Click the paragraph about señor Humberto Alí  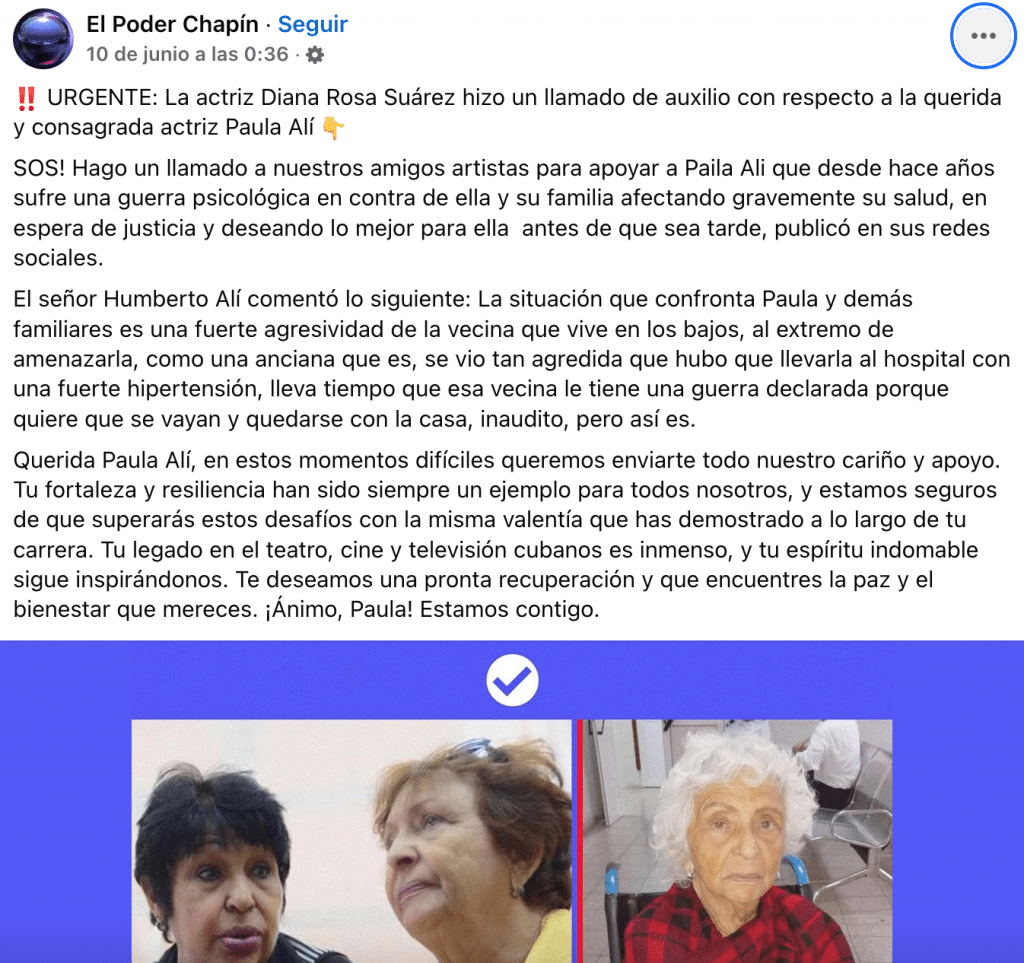pos(512,359)
